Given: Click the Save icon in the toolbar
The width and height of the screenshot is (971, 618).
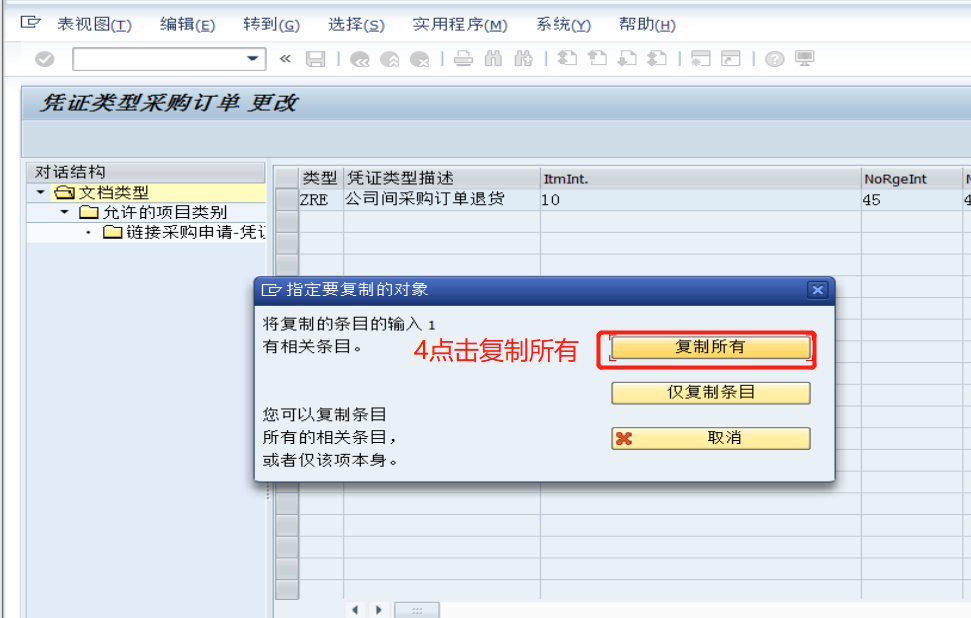Looking at the screenshot, I should point(315,58).
